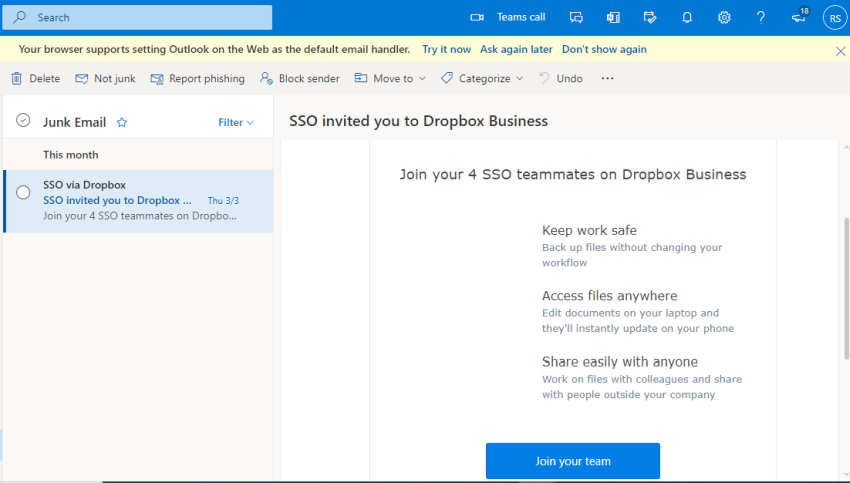Image resolution: width=850 pixels, height=483 pixels.
Task: Click the Report phishing envelope icon
Action: [x=157, y=79]
